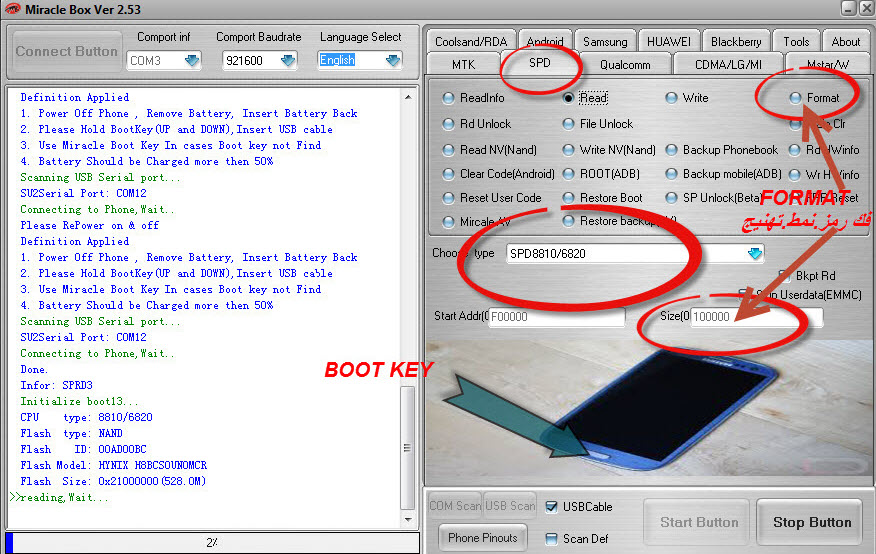
Task: Click the log scrollbar down arrow
Action: (408, 519)
